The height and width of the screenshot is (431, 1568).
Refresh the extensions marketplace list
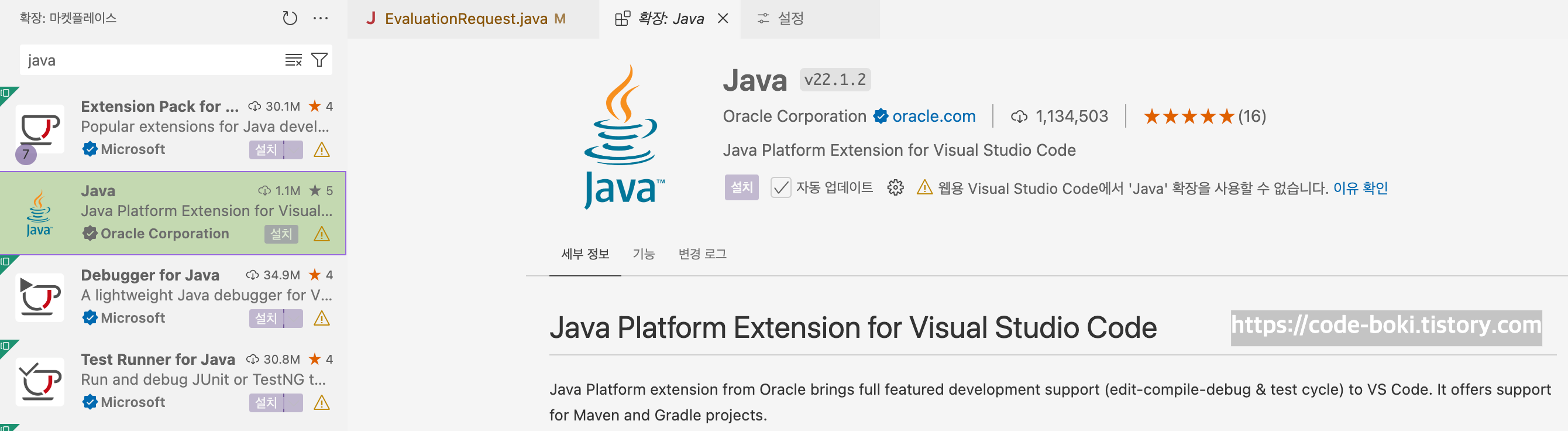[x=290, y=18]
